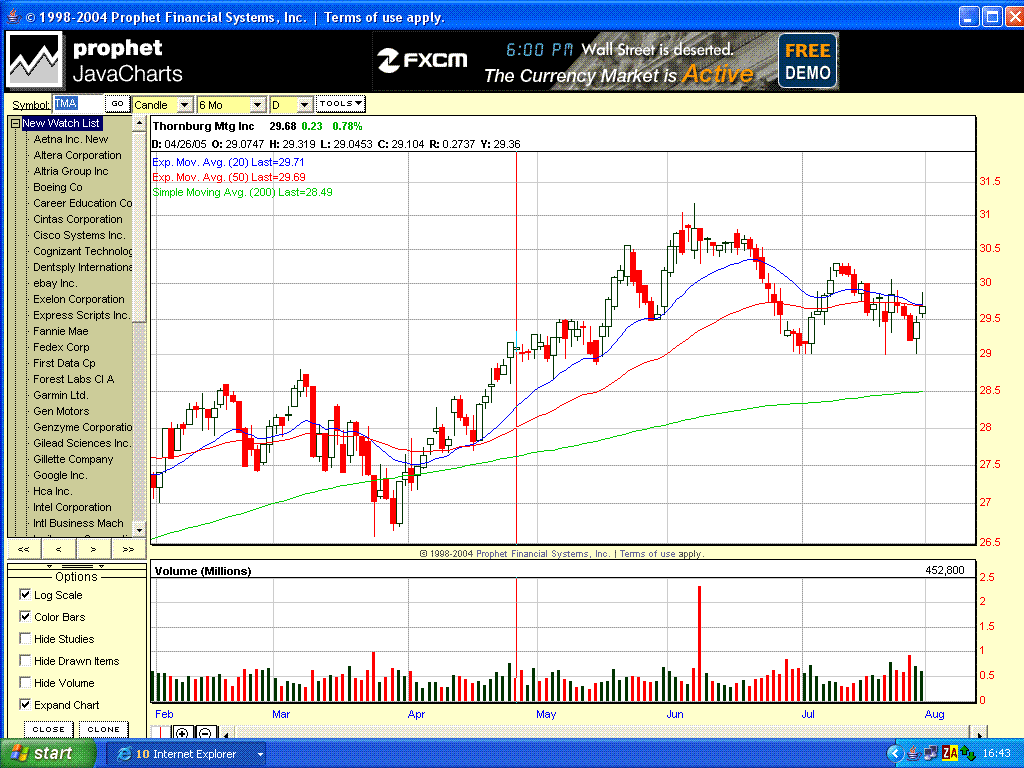This screenshot has height=768, width=1024.
Task: Click Exp. Mov. Avg. (50) legend label
Action: click(x=229, y=177)
